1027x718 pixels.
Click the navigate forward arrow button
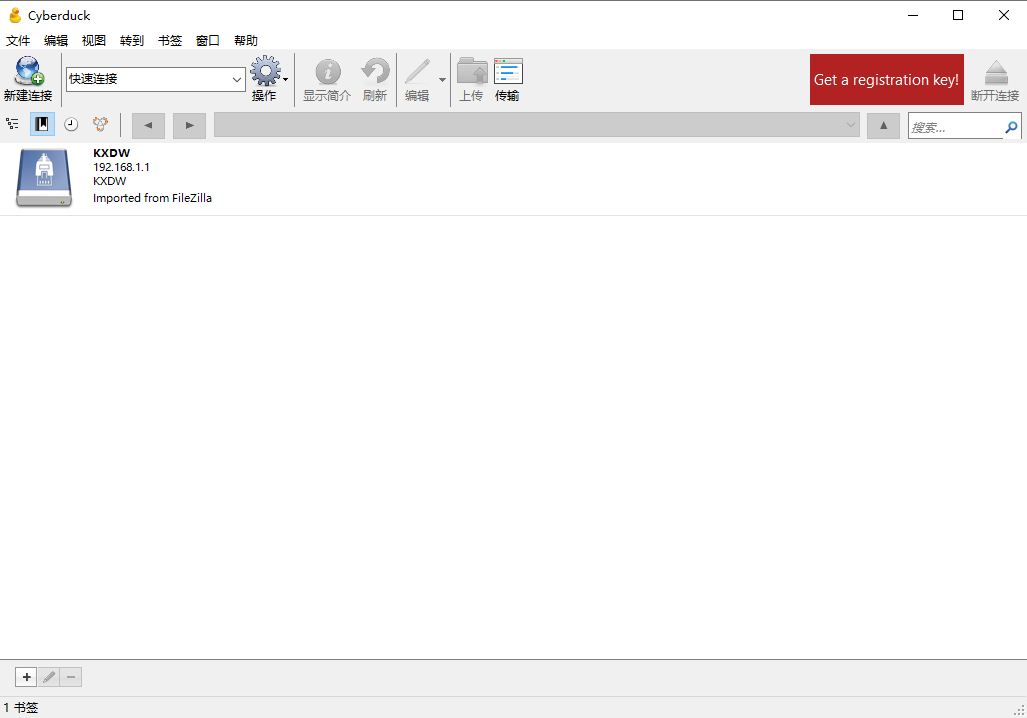point(189,125)
